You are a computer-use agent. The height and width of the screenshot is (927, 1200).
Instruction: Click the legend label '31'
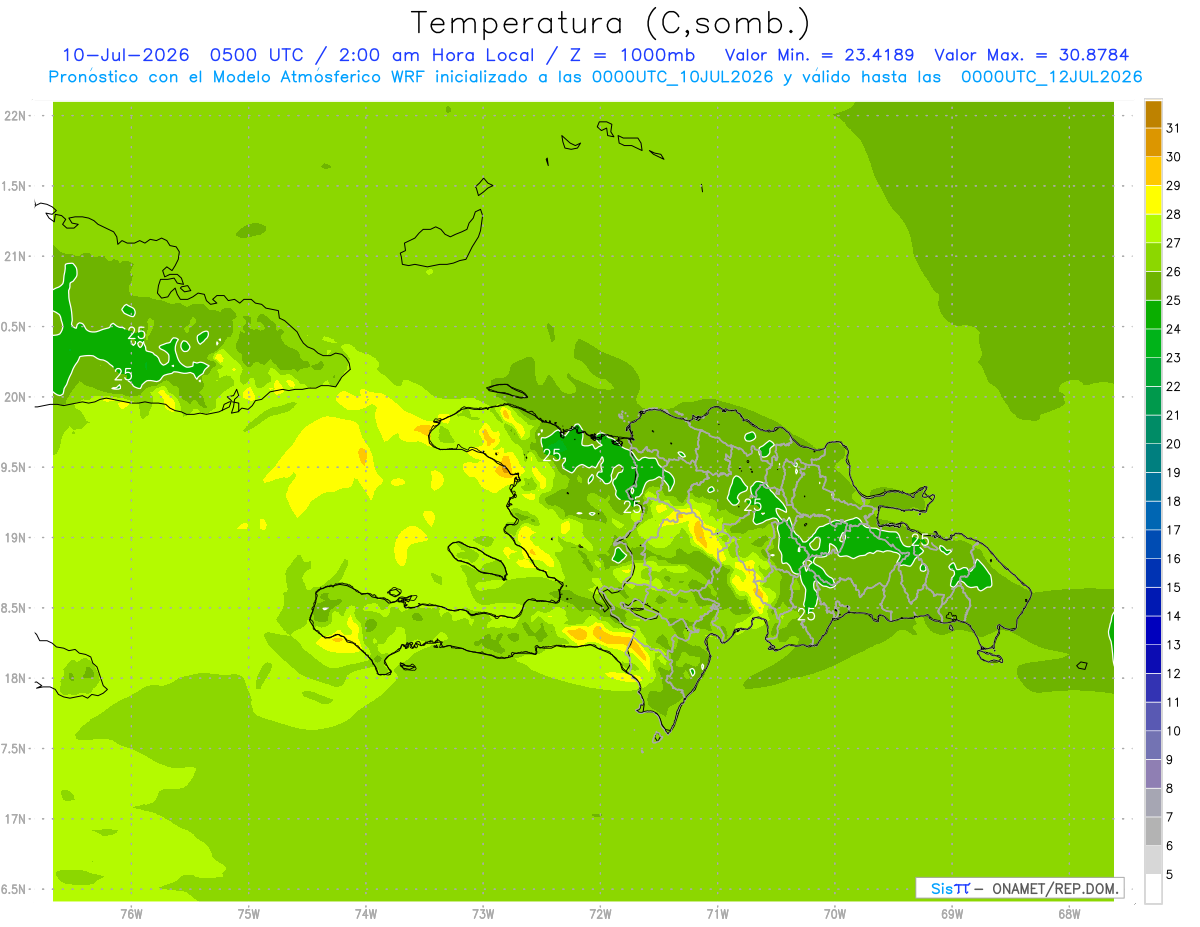[x=1174, y=128]
